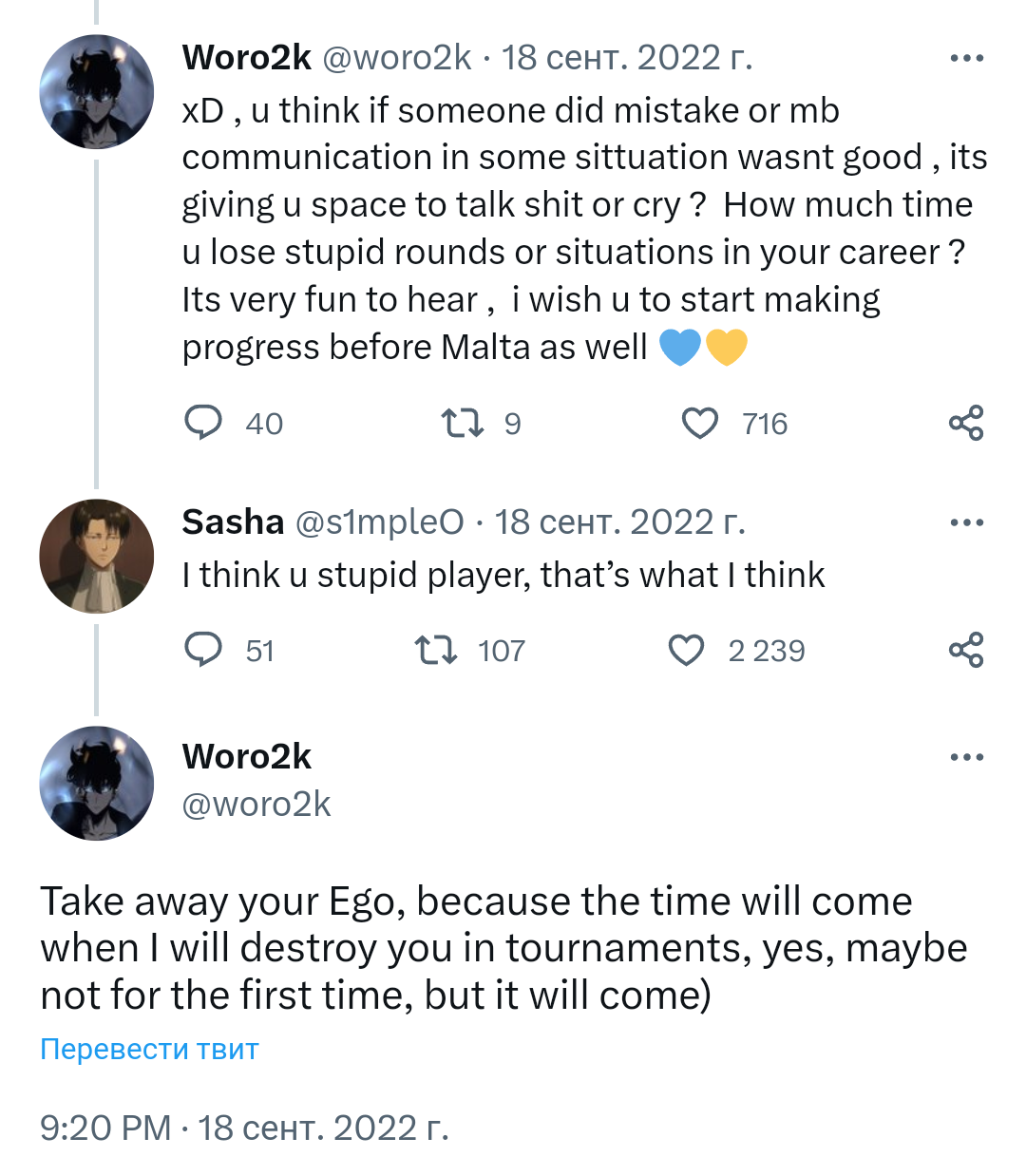Click the Sasha display name
Screen dimensions: 1026x1176
coord(233,522)
